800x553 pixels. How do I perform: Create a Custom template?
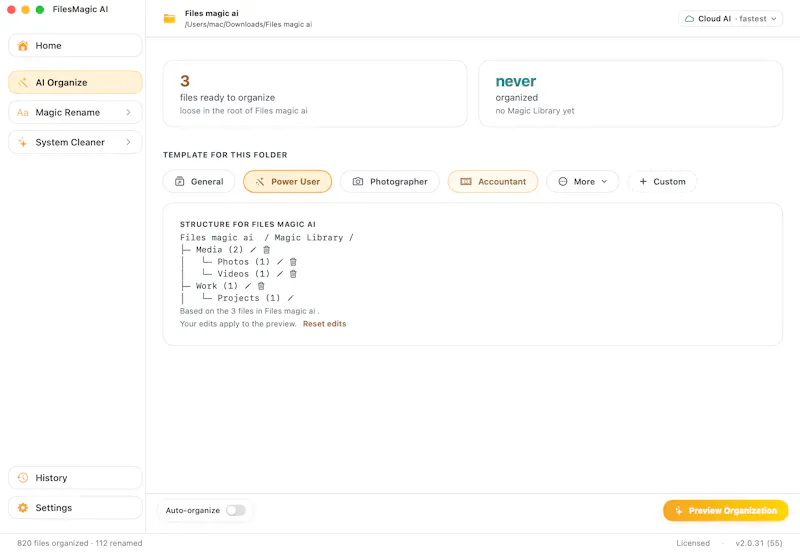click(x=662, y=182)
